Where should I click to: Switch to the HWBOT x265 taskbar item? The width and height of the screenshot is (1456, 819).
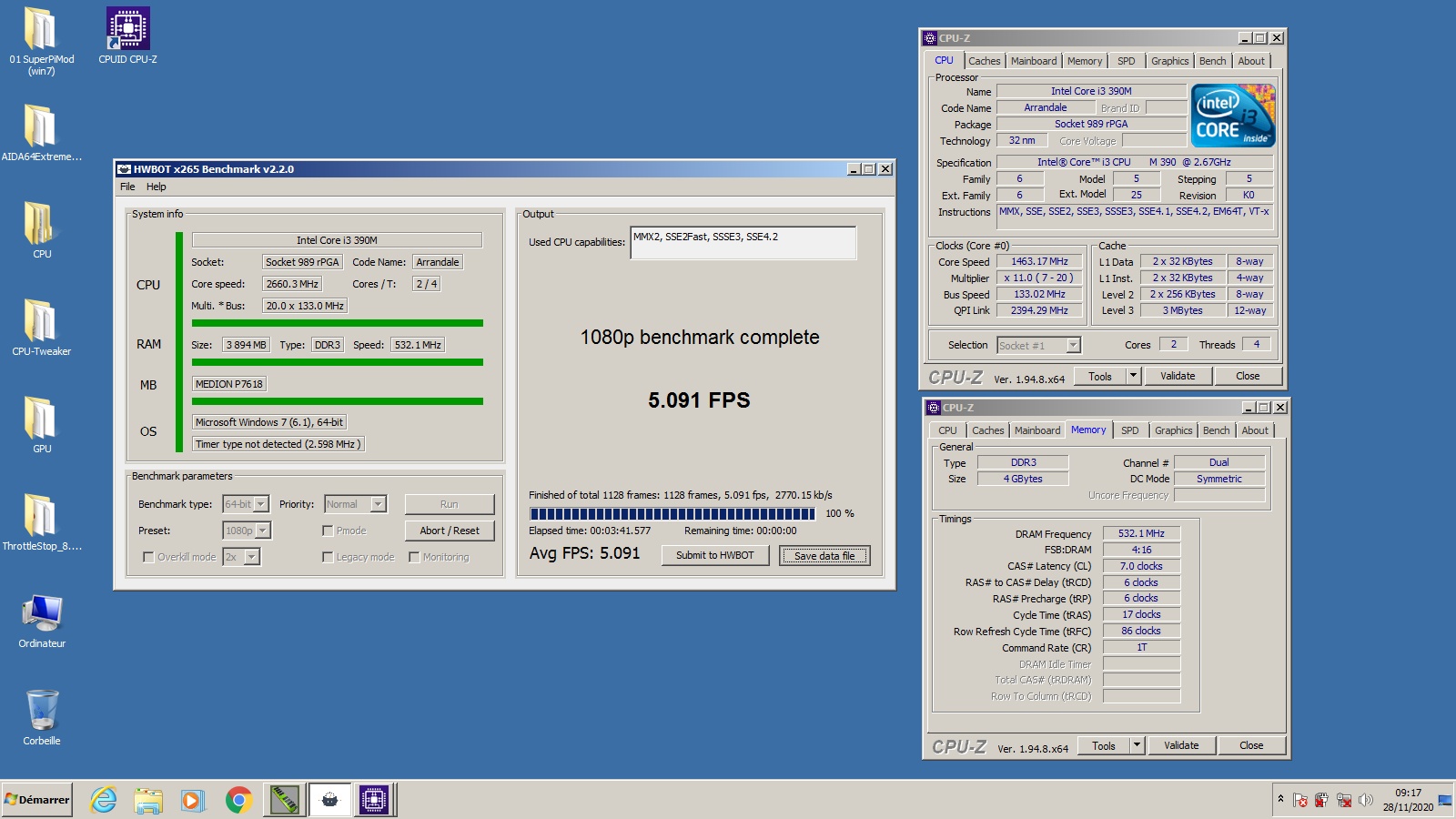tap(329, 800)
